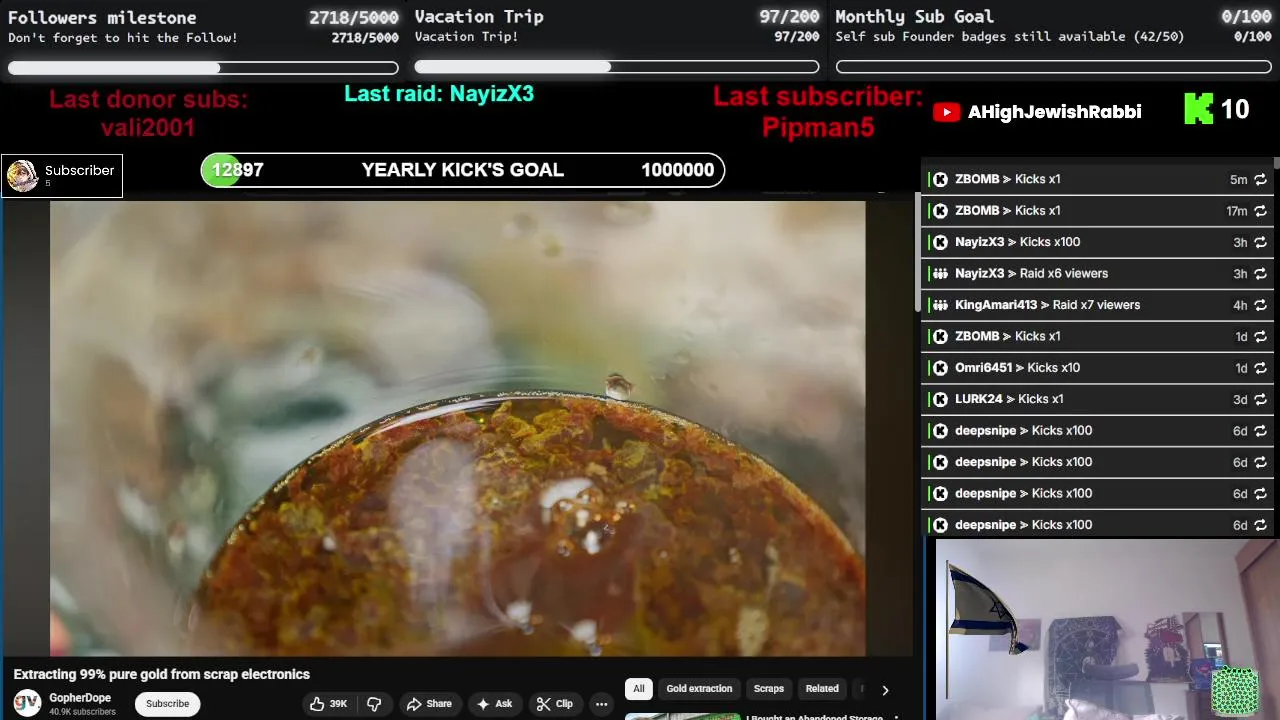The image size is (1280, 720).
Task: Click the Ask button
Action: pyautogui.click(x=495, y=704)
